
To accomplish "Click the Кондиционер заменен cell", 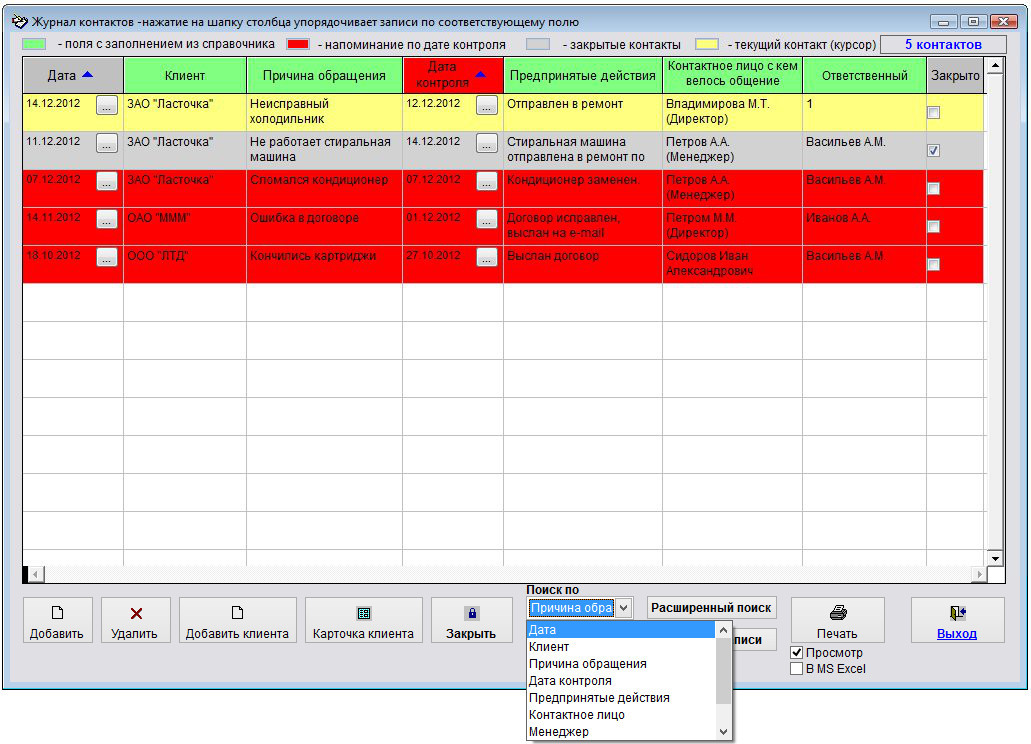I will click(583, 189).
